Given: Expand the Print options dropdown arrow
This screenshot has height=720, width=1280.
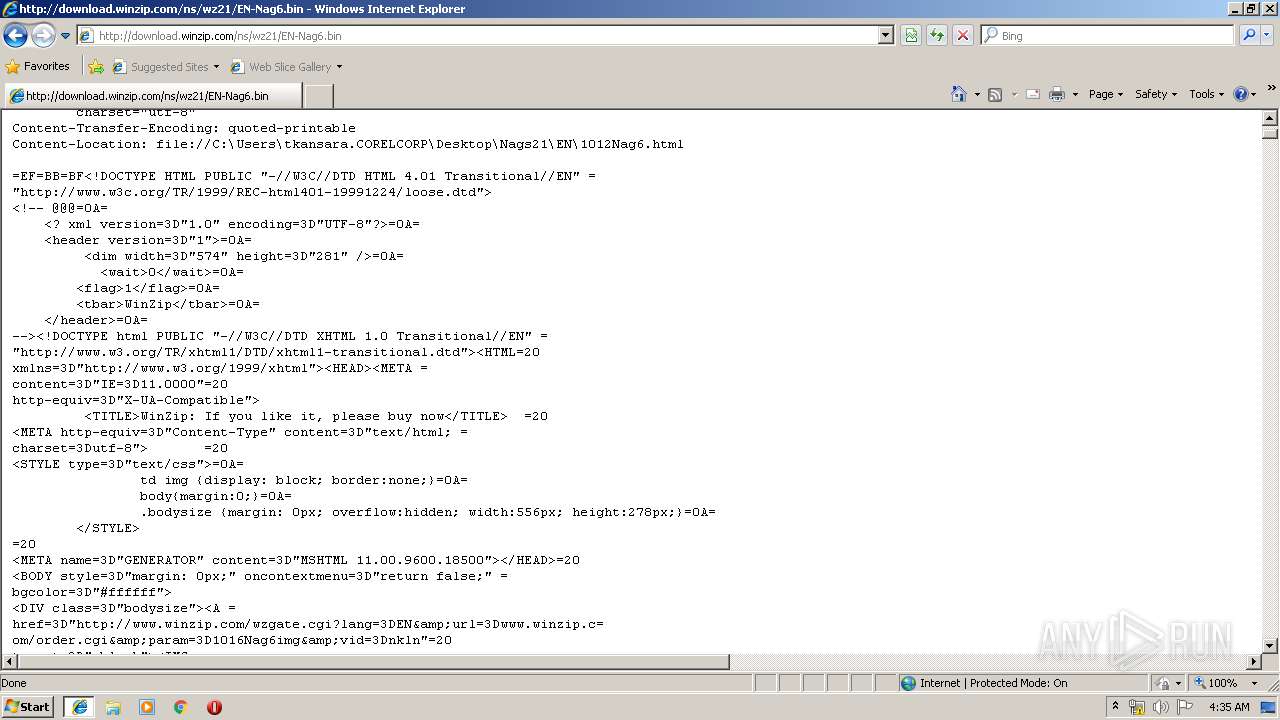Looking at the screenshot, I should tap(1075, 94).
